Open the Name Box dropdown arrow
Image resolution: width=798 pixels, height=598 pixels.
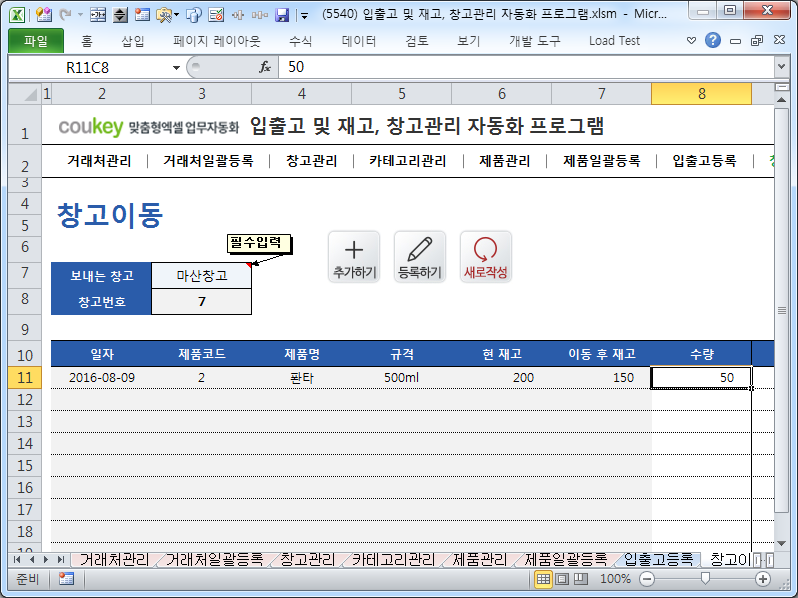click(176, 68)
